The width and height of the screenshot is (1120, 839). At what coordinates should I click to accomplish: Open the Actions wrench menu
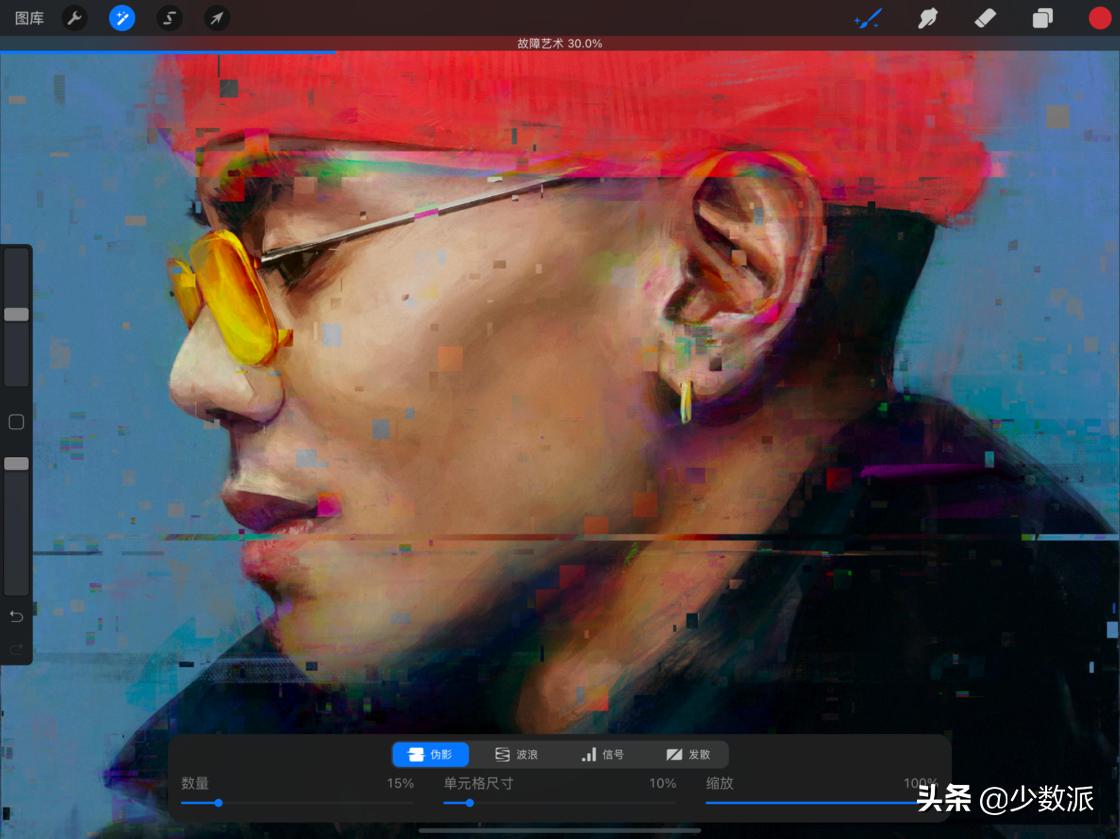pyautogui.click(x=74, y=18)
